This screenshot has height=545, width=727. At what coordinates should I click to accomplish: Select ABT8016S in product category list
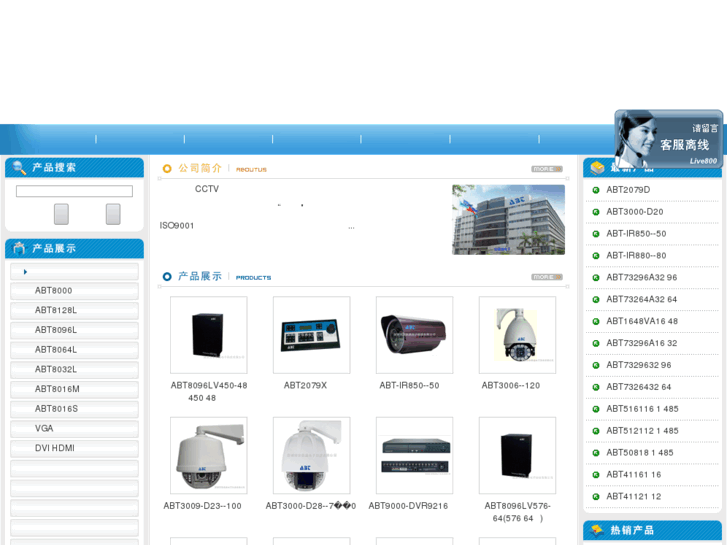coord(74,409)
